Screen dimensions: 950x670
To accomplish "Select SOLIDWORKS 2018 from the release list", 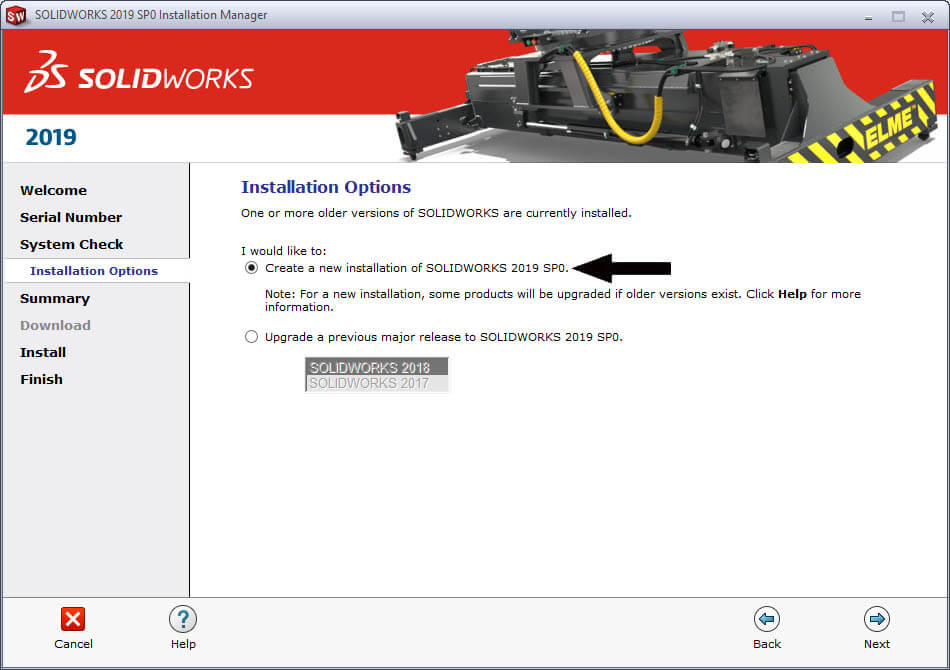I will point(374,367).
